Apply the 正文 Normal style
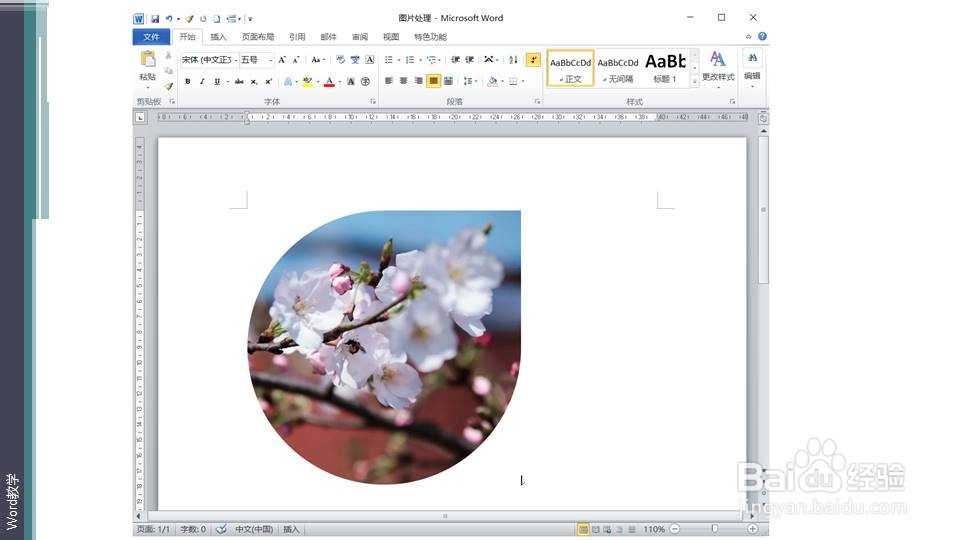960x540 pixels. (570, 68)
